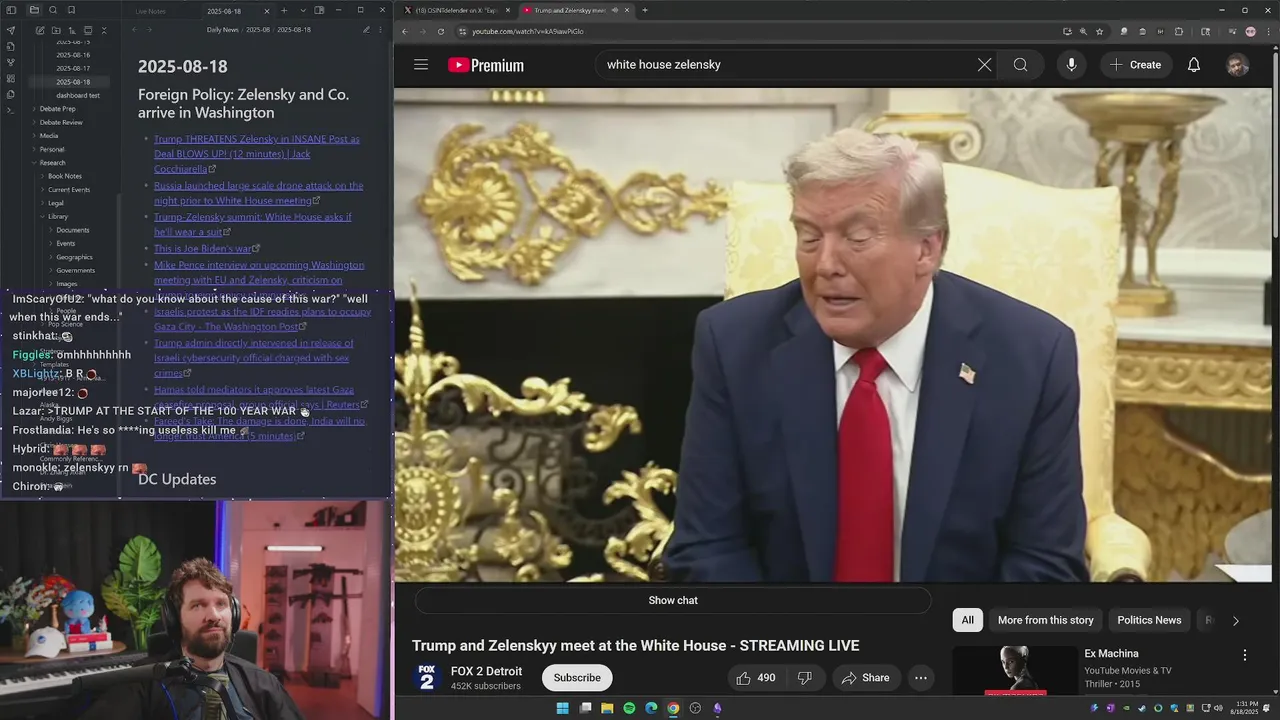Share the video with the Share button
The width and height of the screenshot is (1280, 720).
point(865,678)
